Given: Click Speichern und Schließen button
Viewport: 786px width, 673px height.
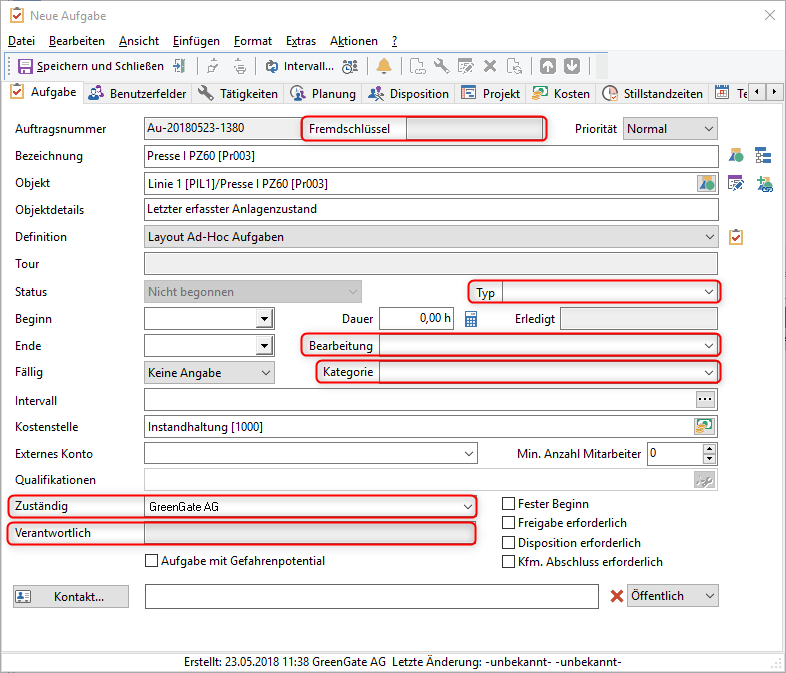Looking at the screenshot, I should tap(91, 66).
